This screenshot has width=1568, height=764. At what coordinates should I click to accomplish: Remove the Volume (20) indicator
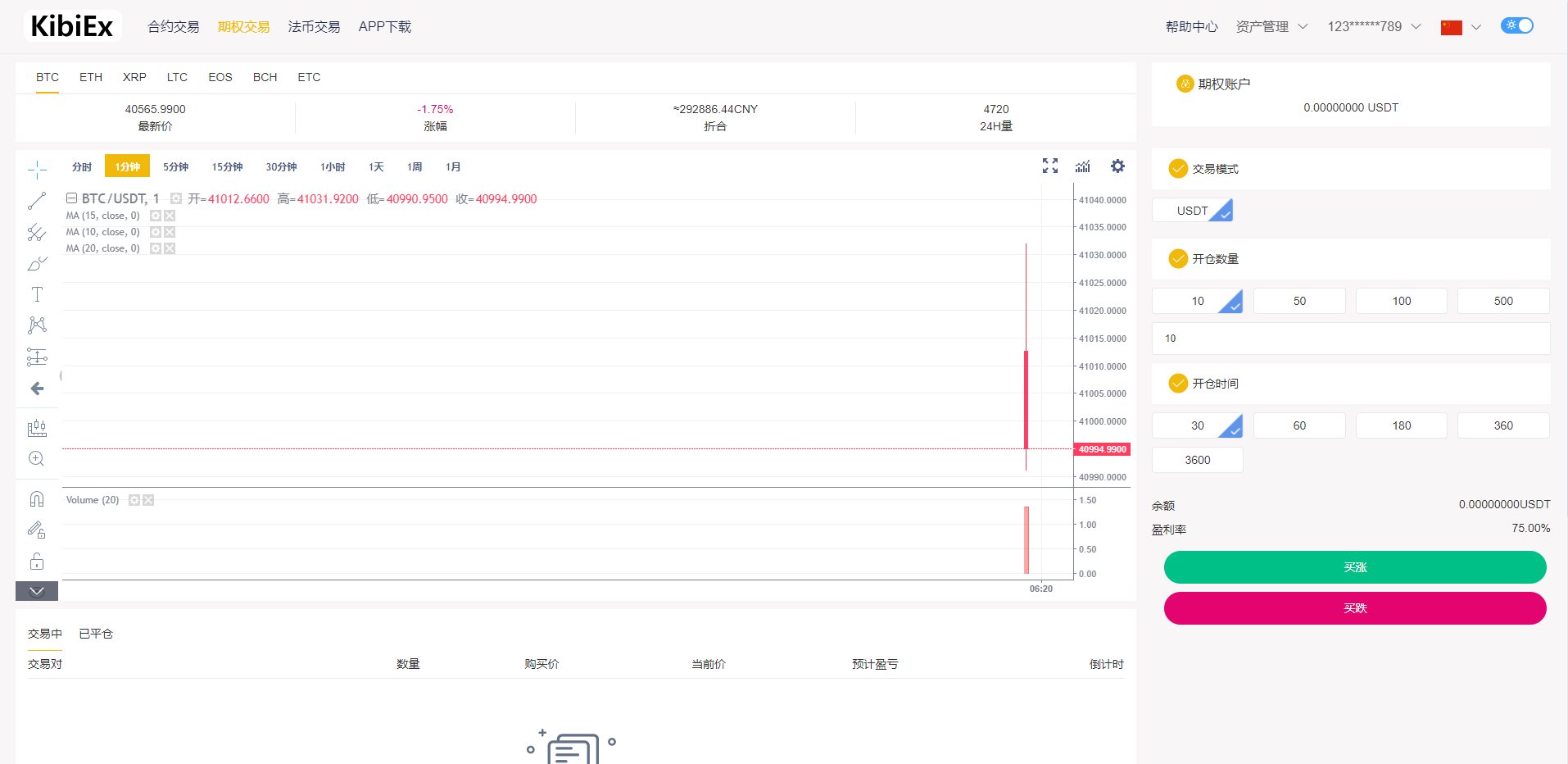147,499
